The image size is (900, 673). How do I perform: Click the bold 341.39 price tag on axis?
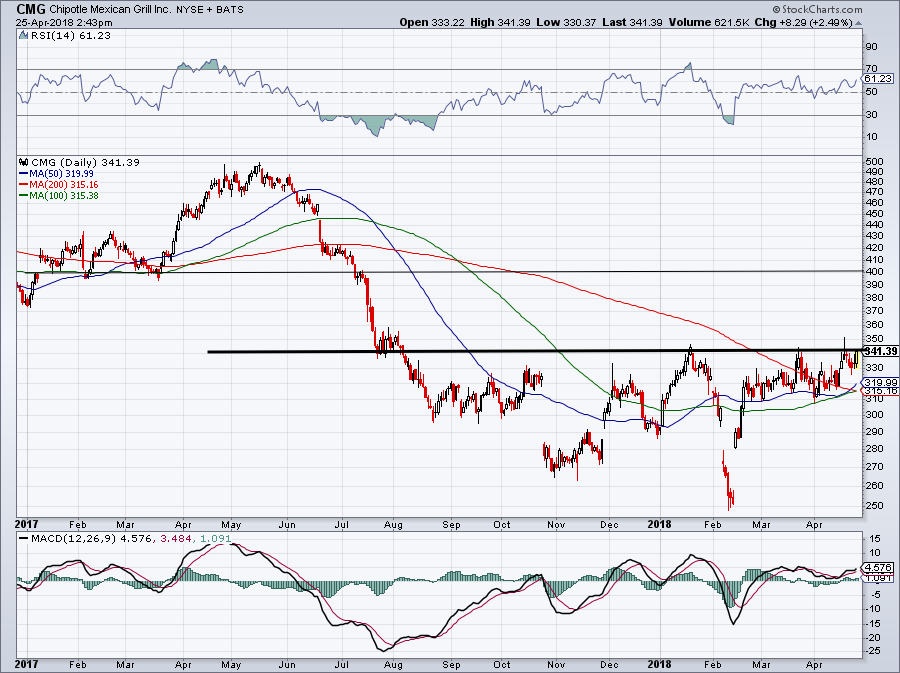(x=880, y=351)
